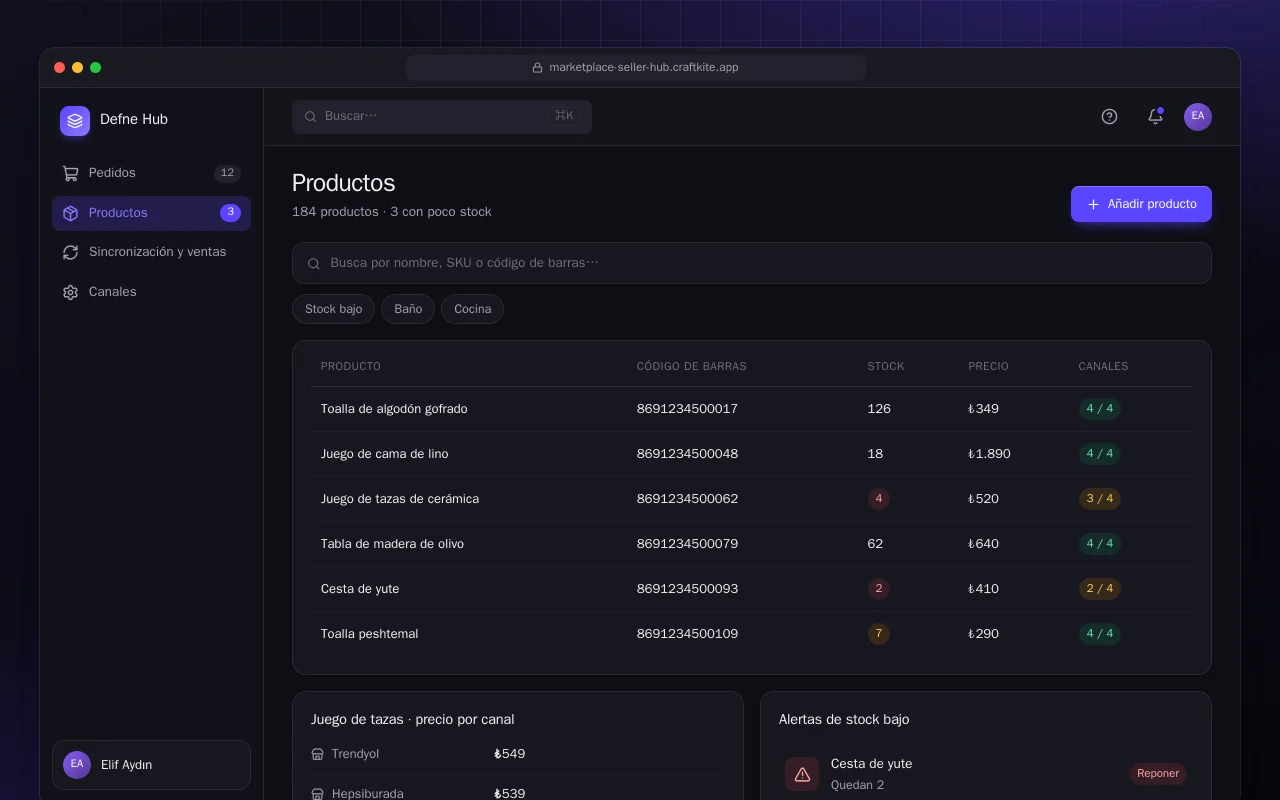Open Cesta de yute product row

point(752,589)
